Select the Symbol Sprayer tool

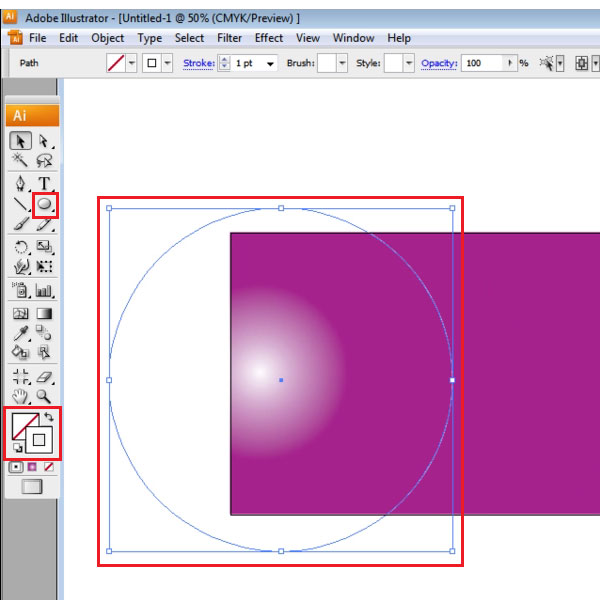20,290
